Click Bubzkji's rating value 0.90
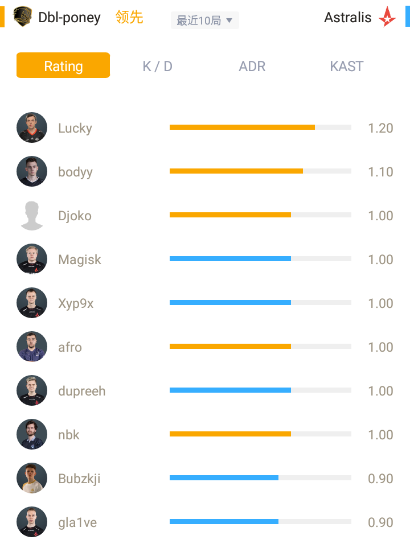The width and height of the screenshot is (410, 552). (380, 478)
